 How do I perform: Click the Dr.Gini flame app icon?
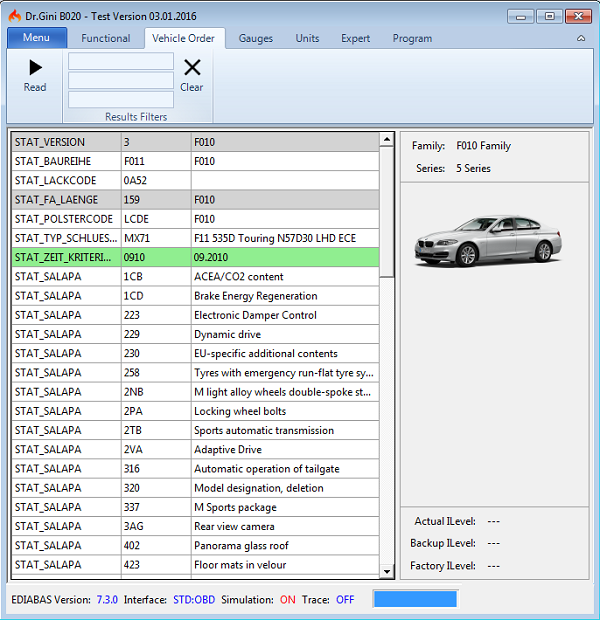pos(13,16)
